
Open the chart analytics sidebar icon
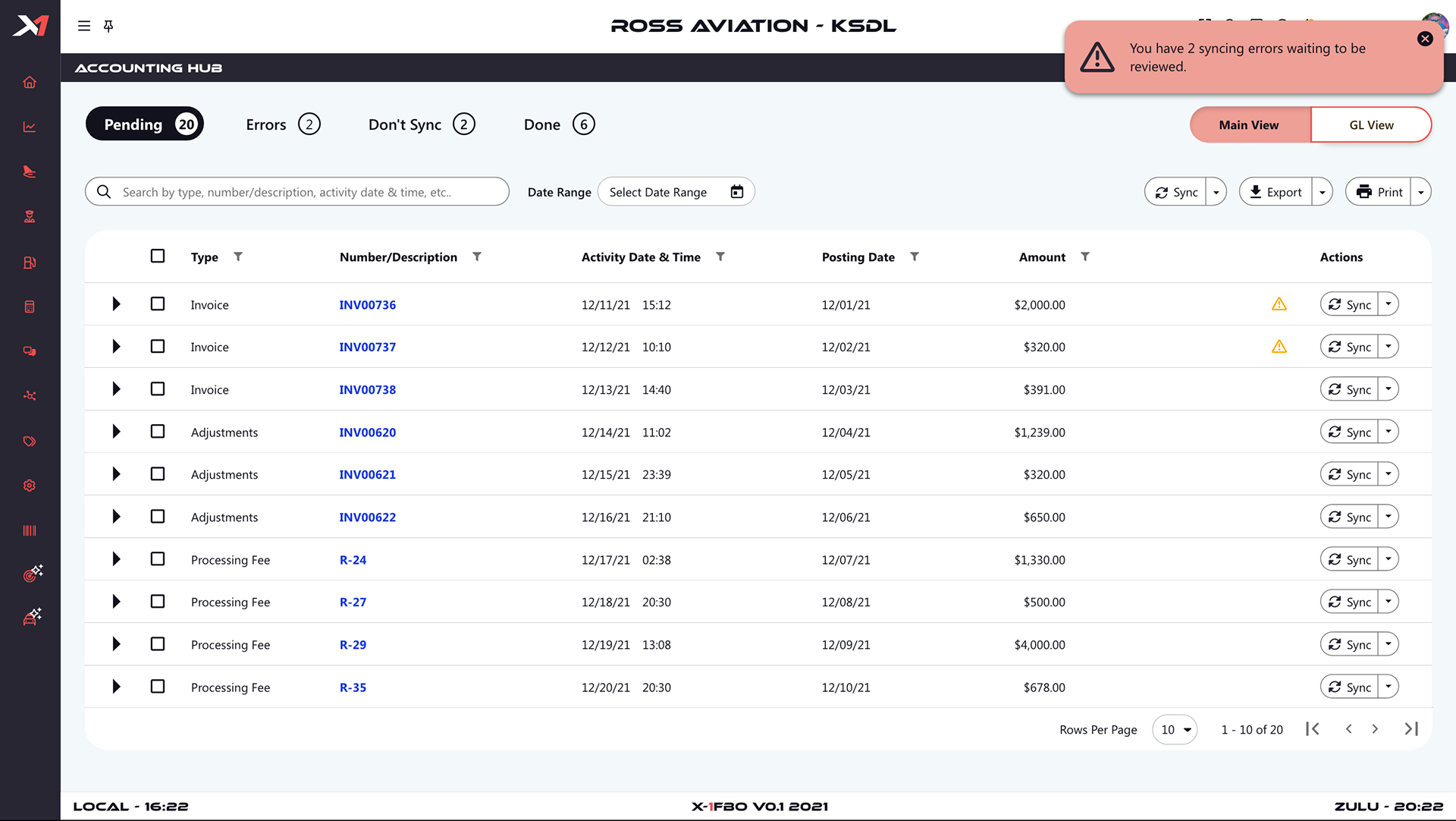point(30,127)
